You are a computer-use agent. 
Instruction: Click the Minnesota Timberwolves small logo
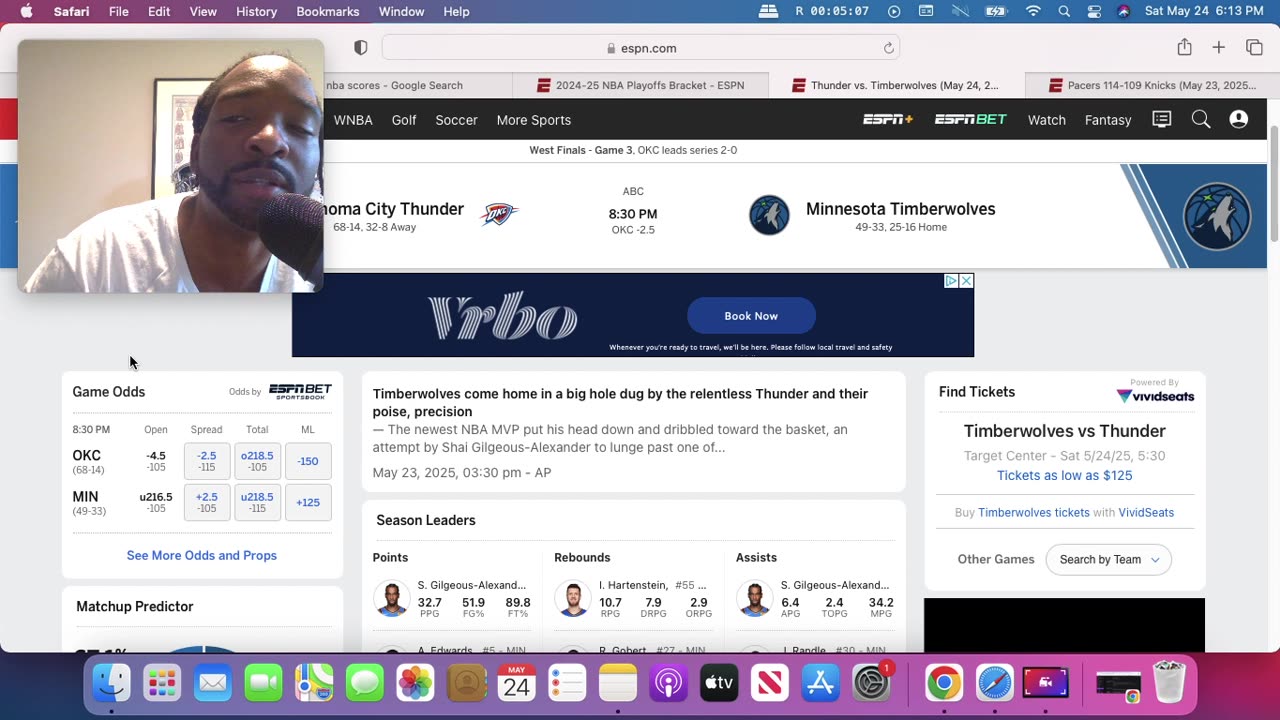point(769,215)
